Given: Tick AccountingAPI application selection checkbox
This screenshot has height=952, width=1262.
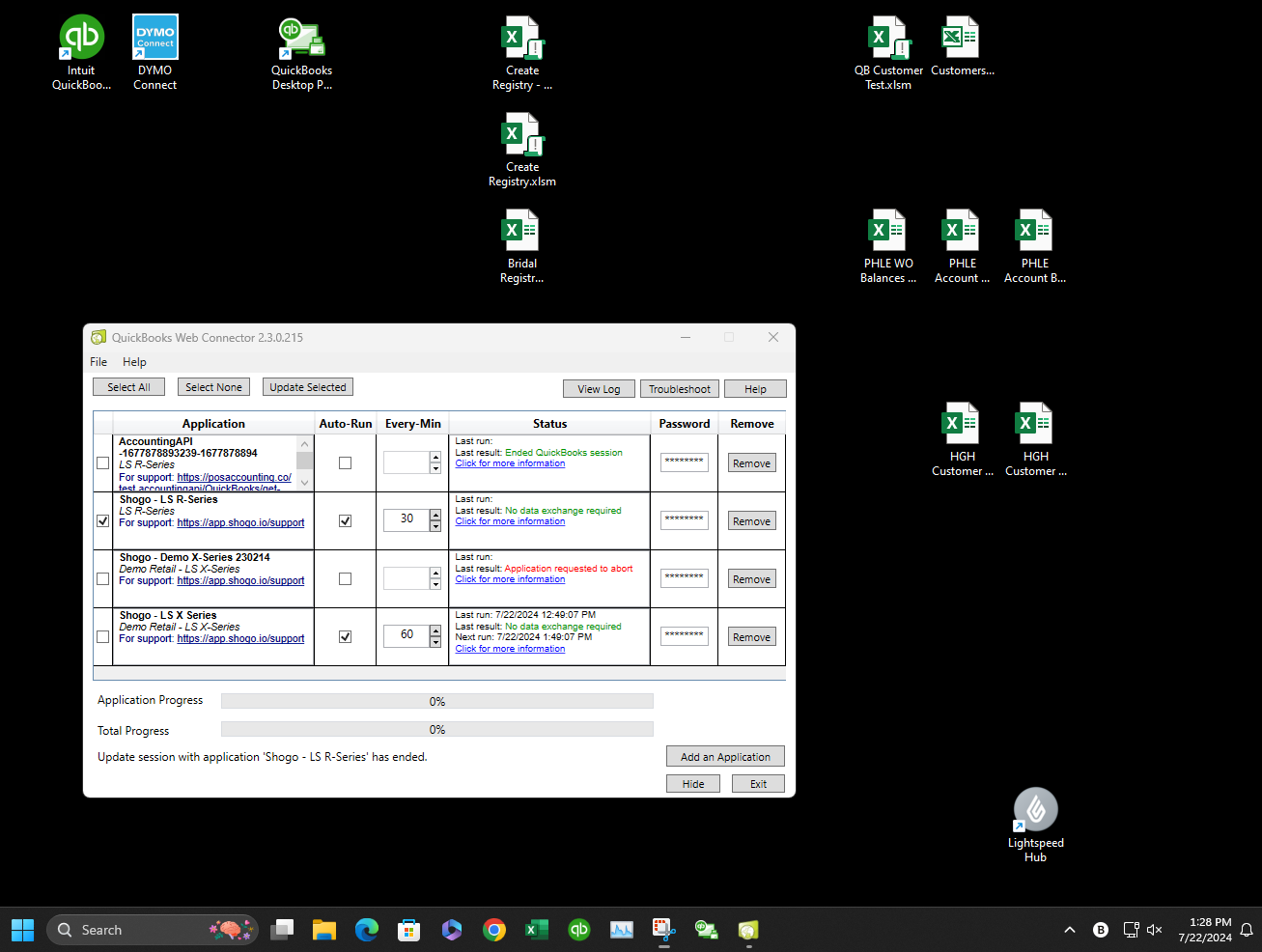Looking at the screenshot, I should 103,463.
